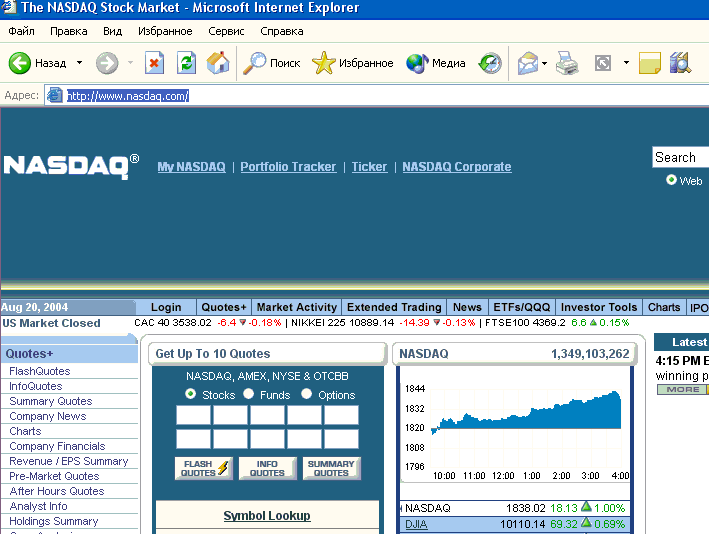Open the Вид menu
The height and width of the screenshot is (534, 709).
pyautogui.click(x=112, y=31)
